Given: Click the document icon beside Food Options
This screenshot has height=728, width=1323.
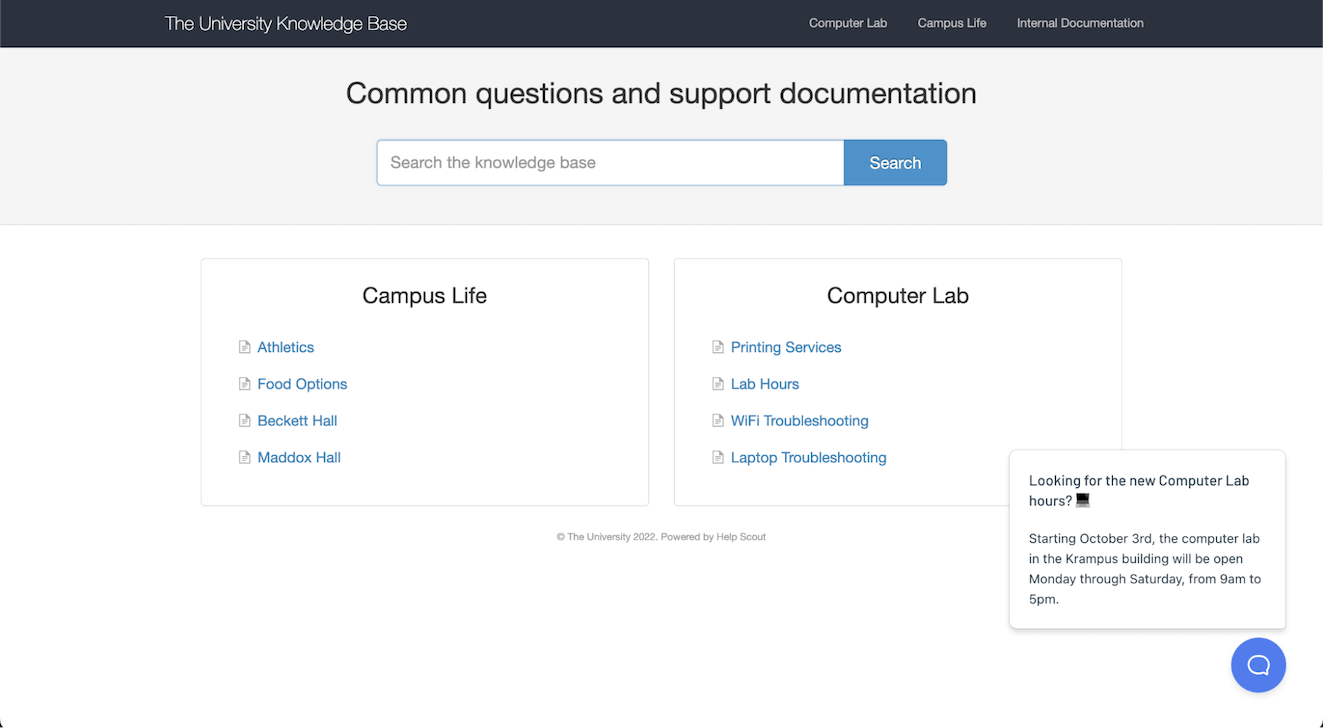Looking at the screenshot, I should coord(244,384).
